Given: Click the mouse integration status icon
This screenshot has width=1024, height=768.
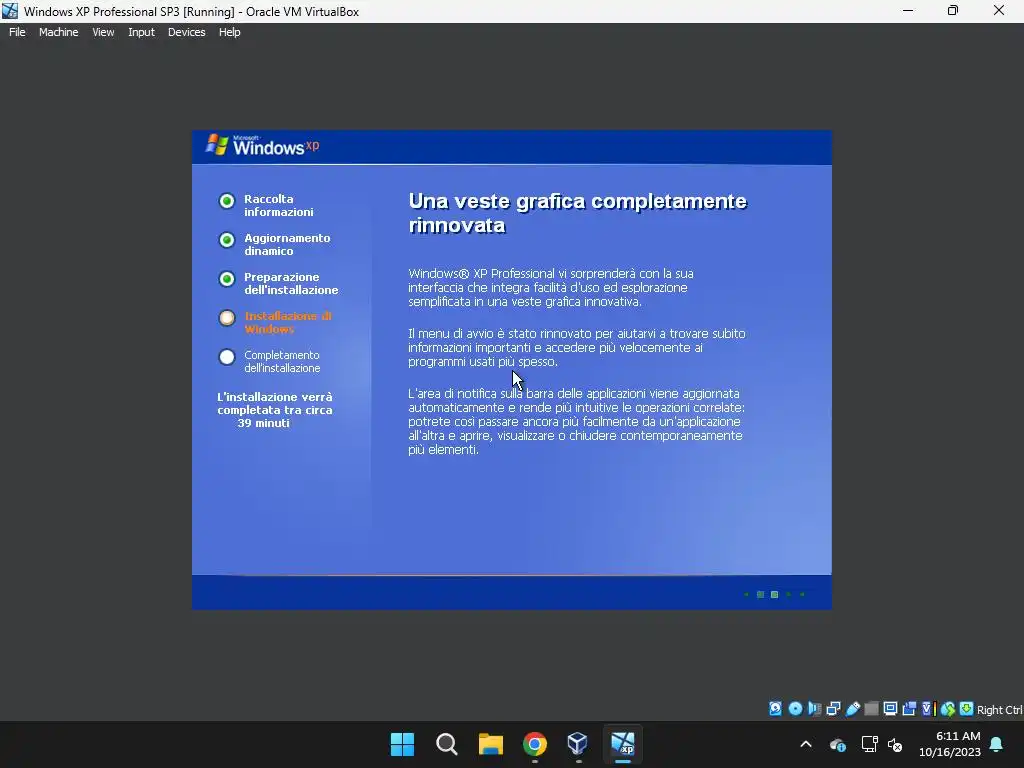Looking at the screenshot, I should 948,709.
